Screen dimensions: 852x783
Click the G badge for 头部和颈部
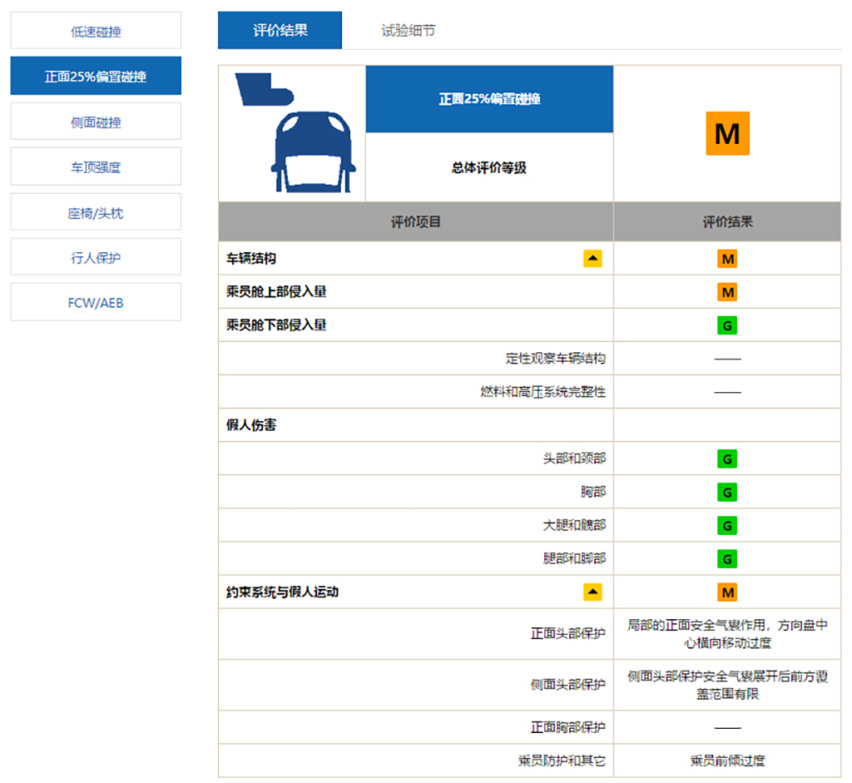pos(728,459)
